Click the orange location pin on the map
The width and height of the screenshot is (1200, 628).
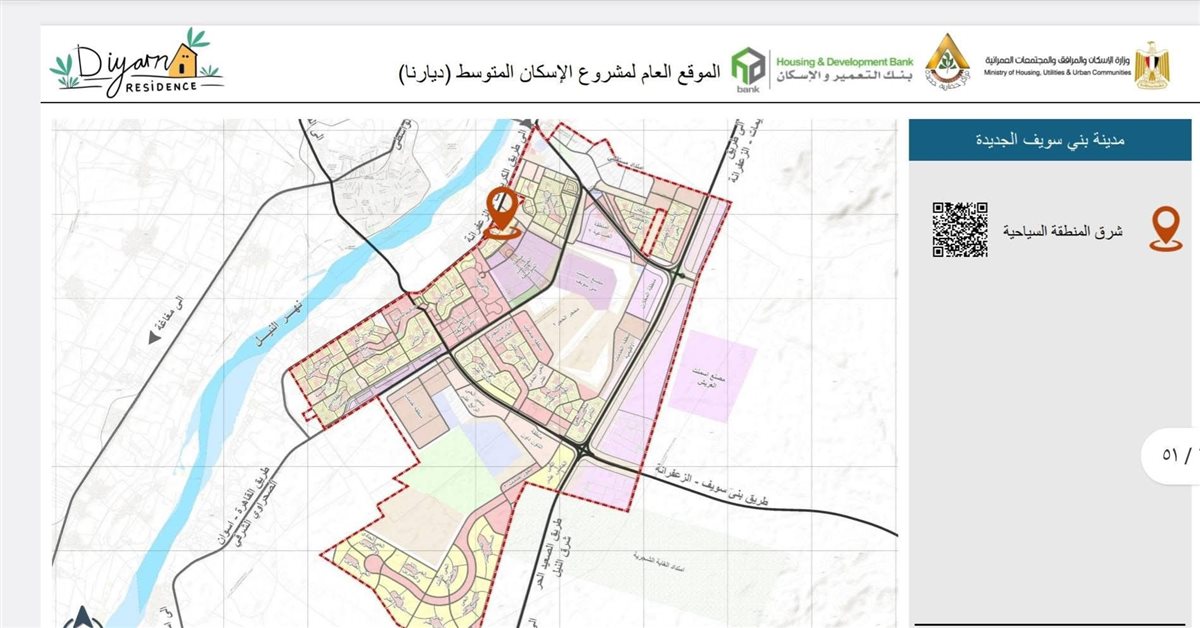coord(502,211)
